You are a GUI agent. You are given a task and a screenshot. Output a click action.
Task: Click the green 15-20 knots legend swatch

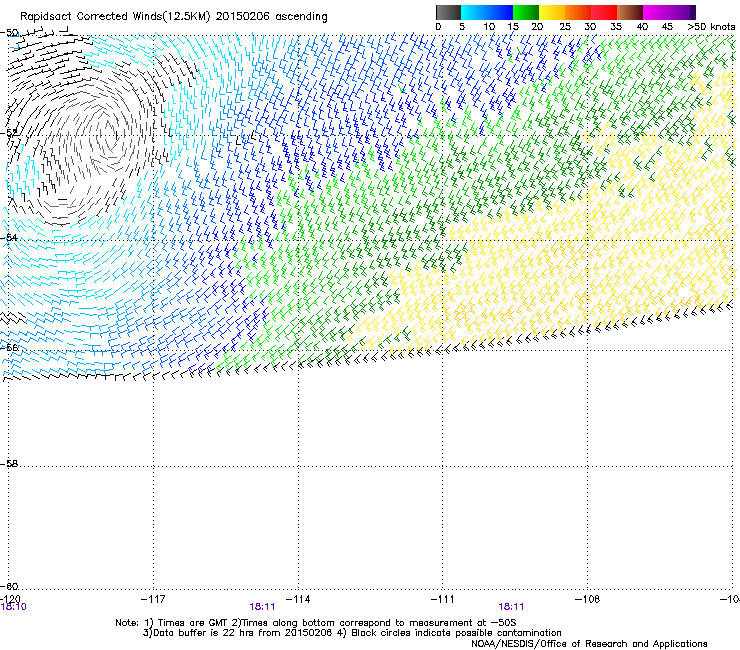point(526,12)
